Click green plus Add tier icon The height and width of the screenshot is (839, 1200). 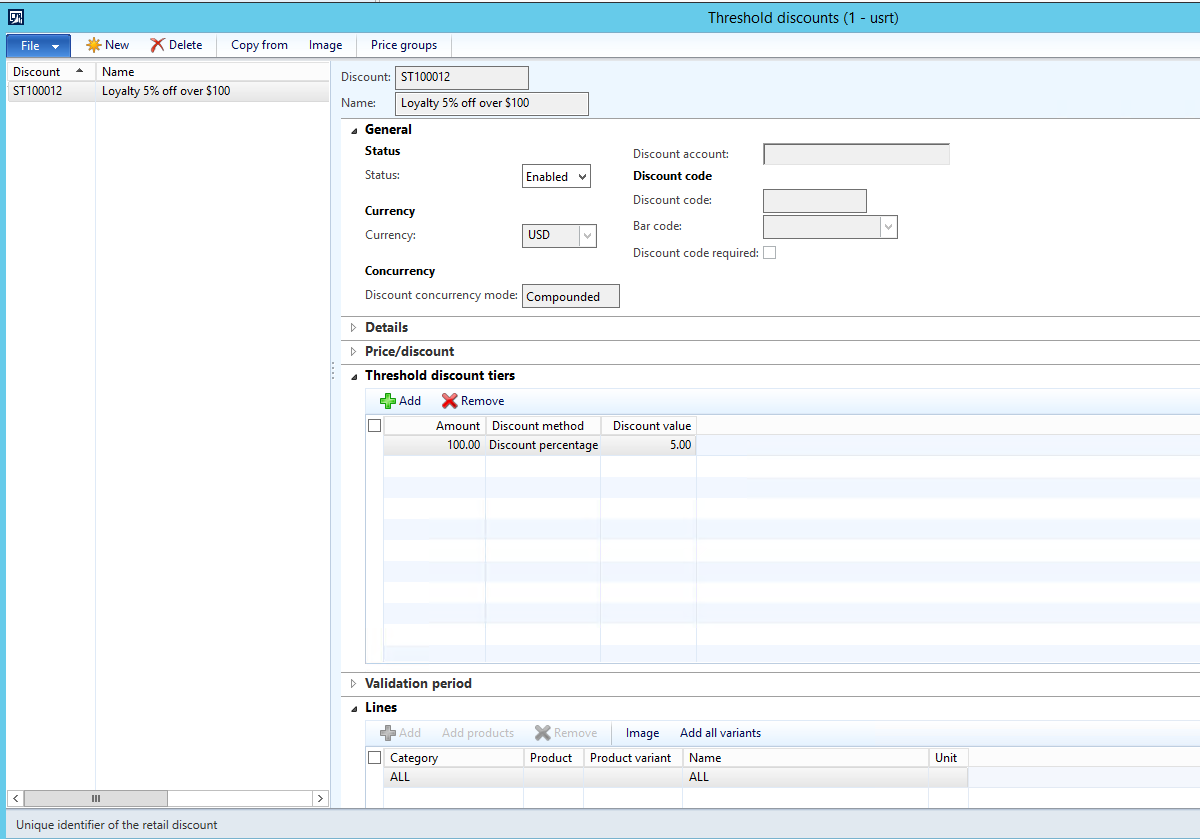(388, 401)
